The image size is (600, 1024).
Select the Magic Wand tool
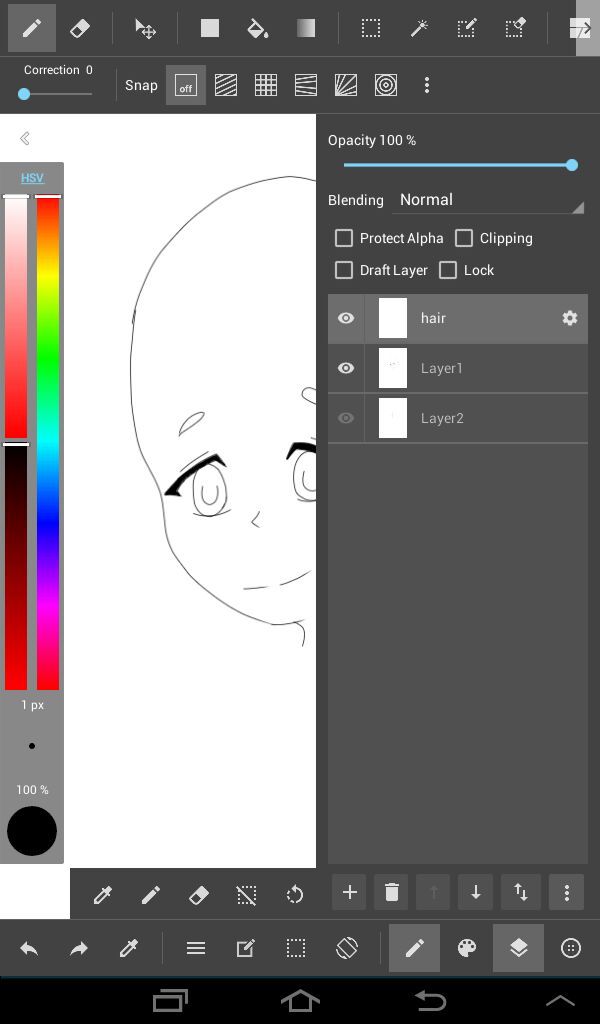[x=419, y=28]
